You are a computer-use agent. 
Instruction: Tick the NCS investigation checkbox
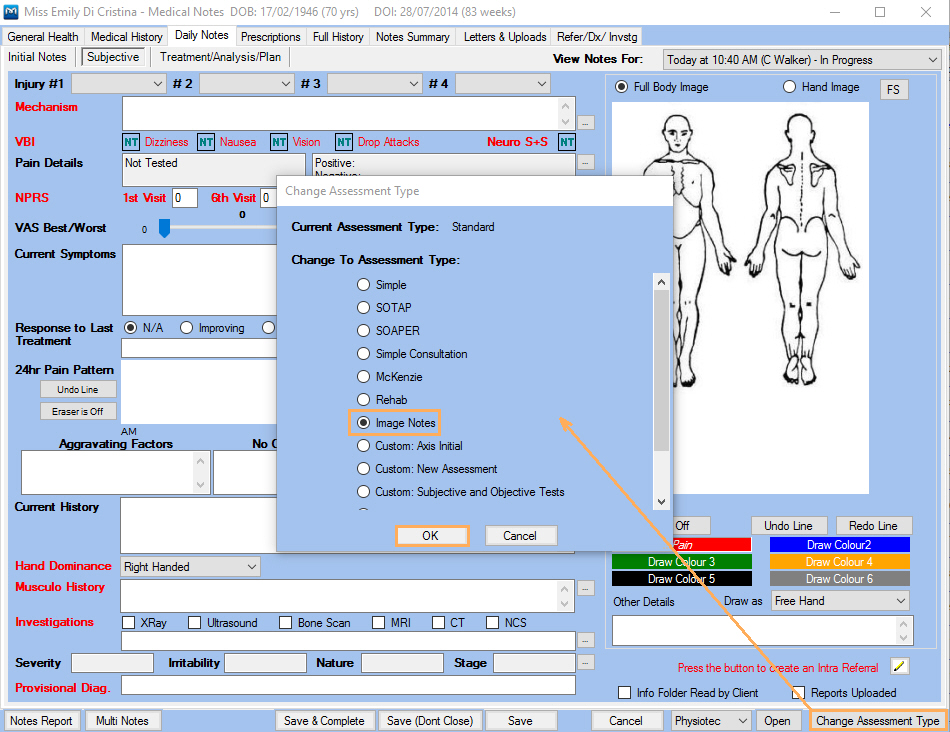coord(493,622)
